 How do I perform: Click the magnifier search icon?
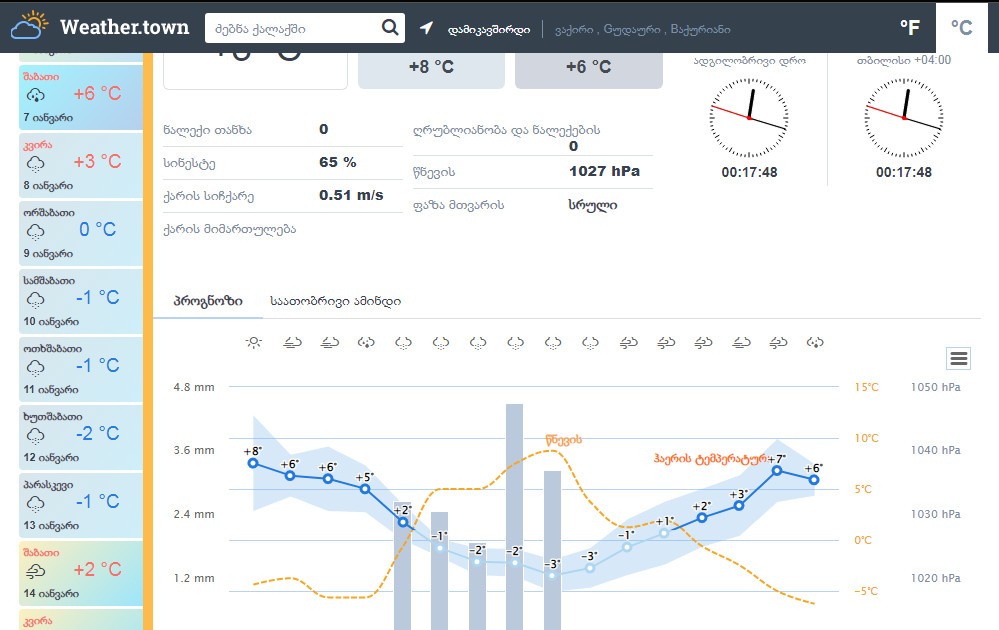pos(390,27)
